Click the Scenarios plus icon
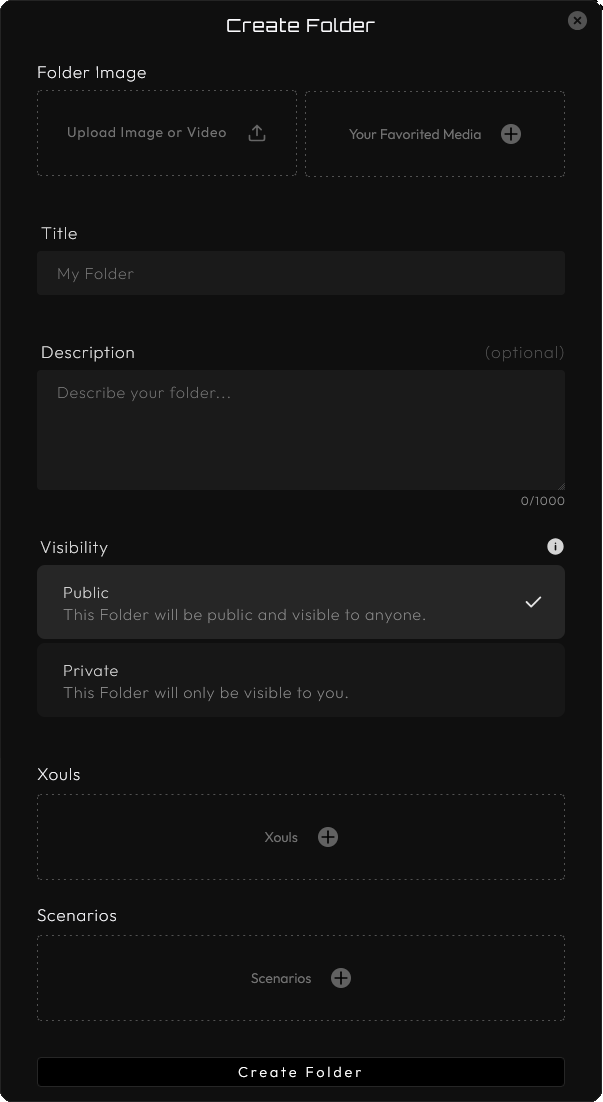This screenshot has height=1102, width=603. (341, 978)
